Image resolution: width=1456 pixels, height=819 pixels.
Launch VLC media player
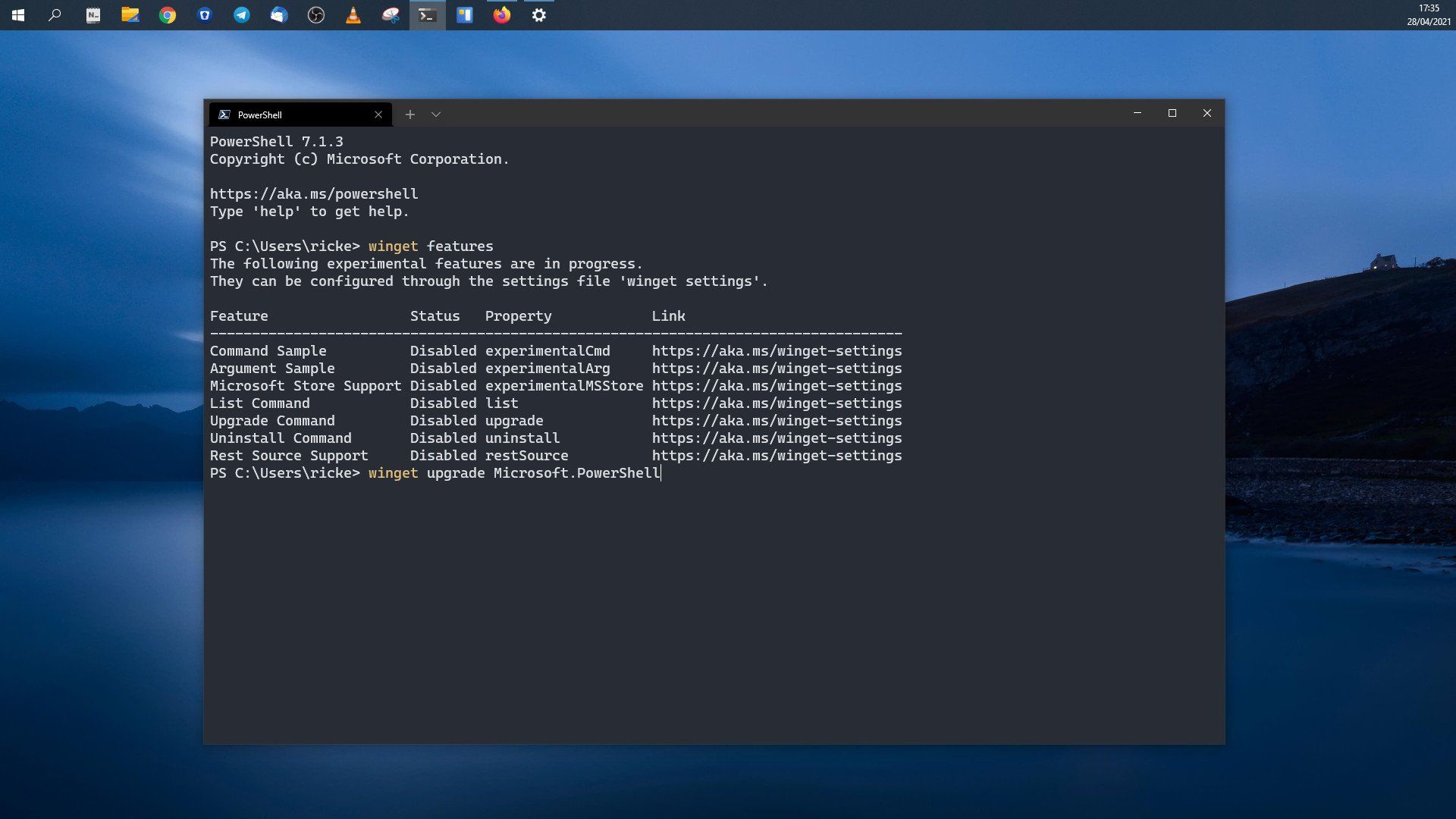coord(353,15)
